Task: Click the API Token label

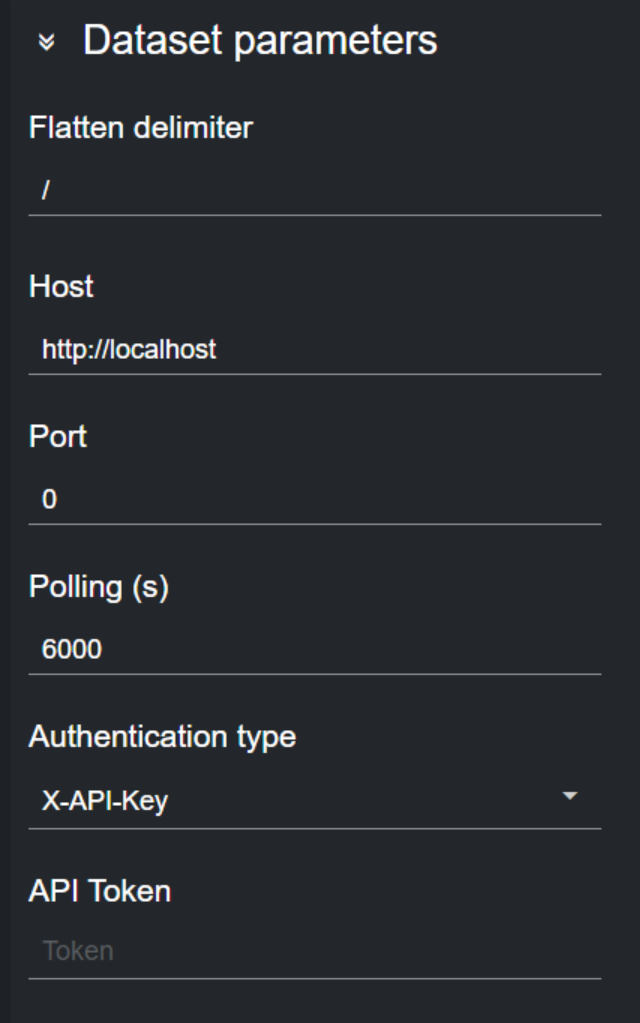Action: tap(99, 891)
